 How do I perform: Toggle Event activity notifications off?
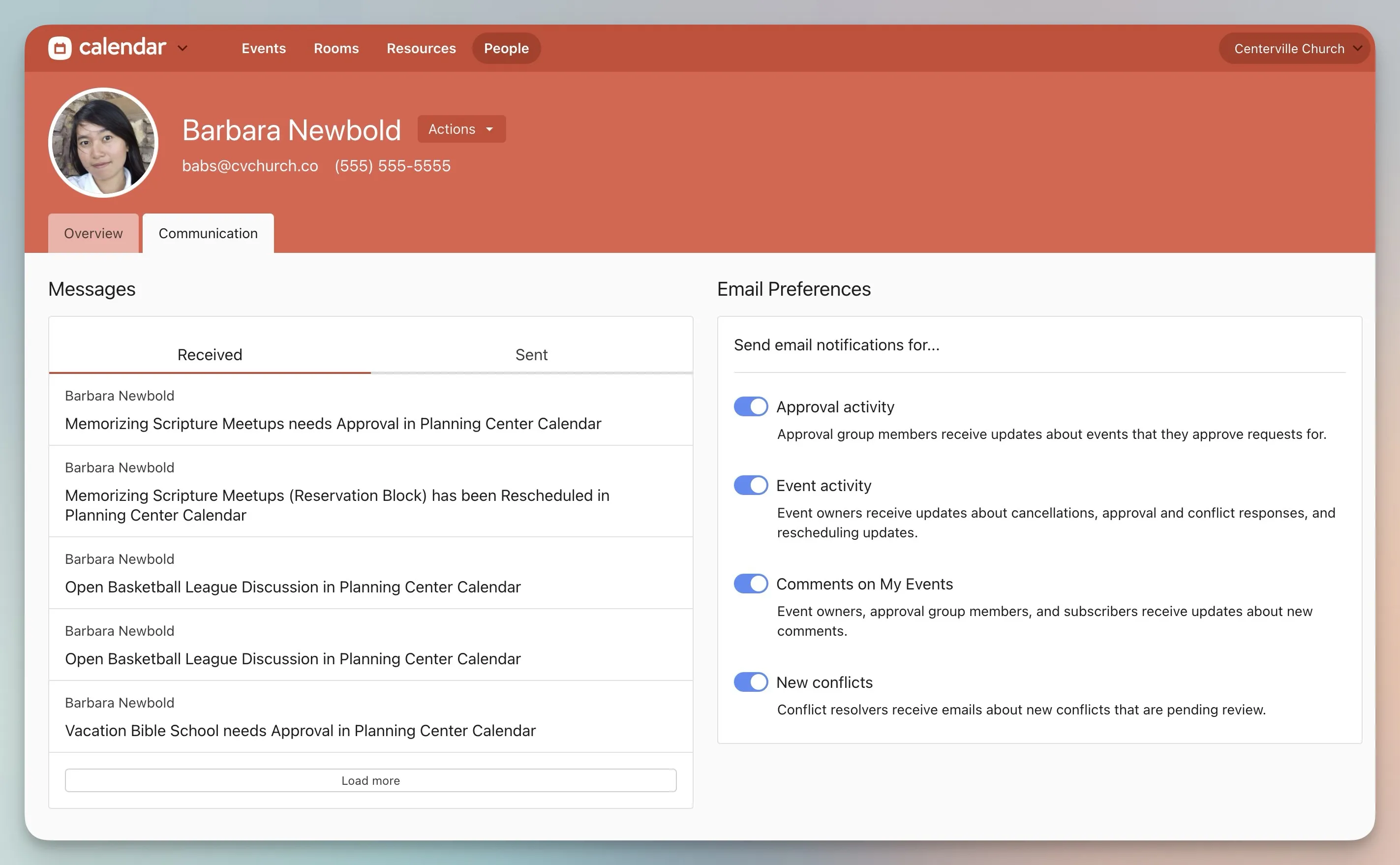pyautogui.click(x=750, y=486)
